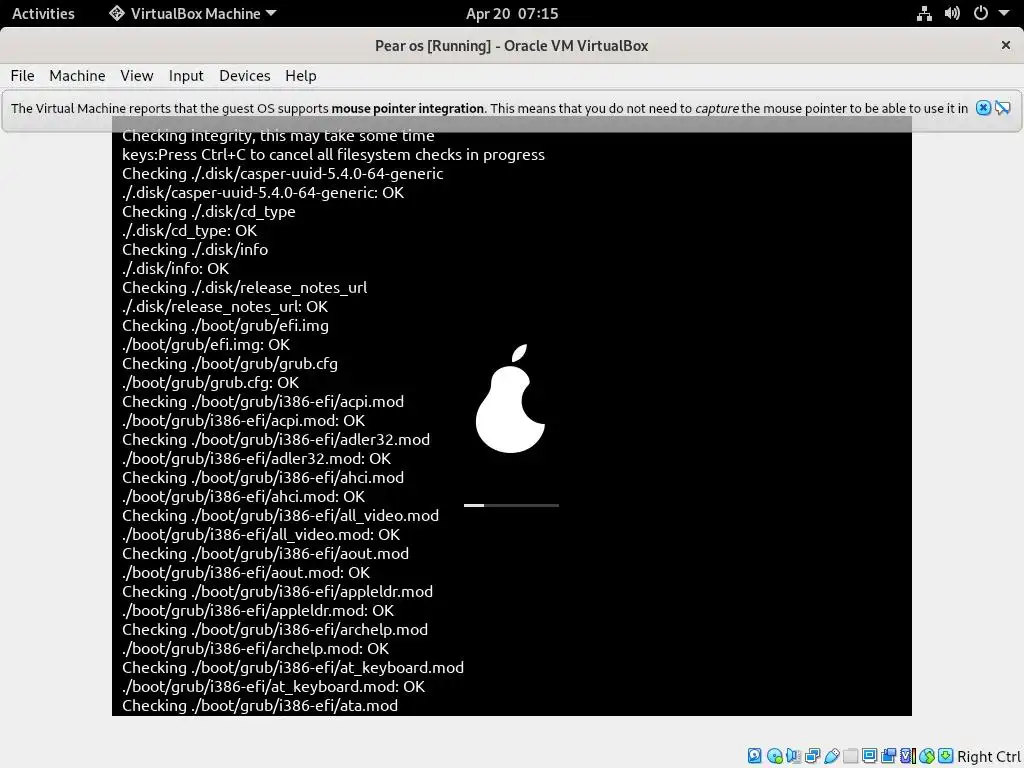
Task: Click './.disk/release_notes_url: OK' line
Action: click(225, 306)
